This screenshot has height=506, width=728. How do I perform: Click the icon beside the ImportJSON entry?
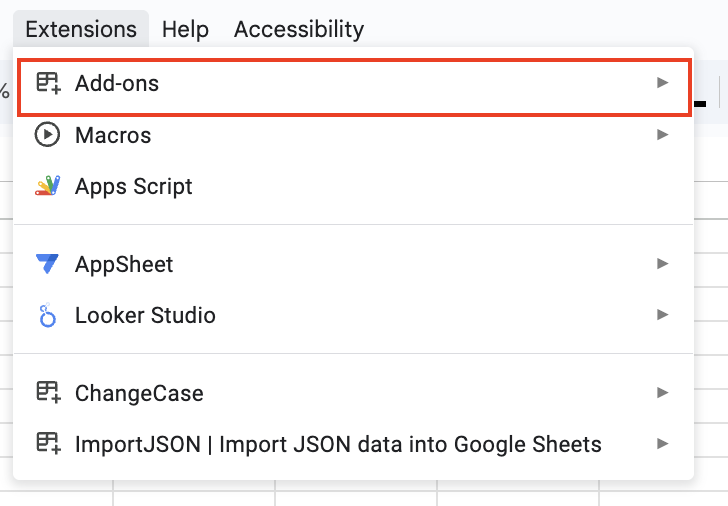tap(47, 444)
